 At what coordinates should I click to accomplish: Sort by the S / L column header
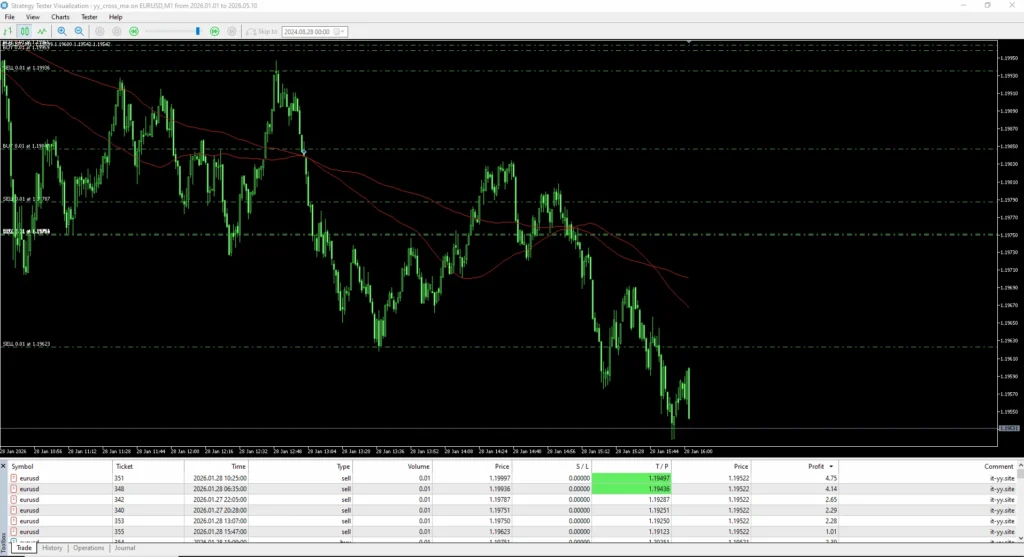tap(552, 466)
